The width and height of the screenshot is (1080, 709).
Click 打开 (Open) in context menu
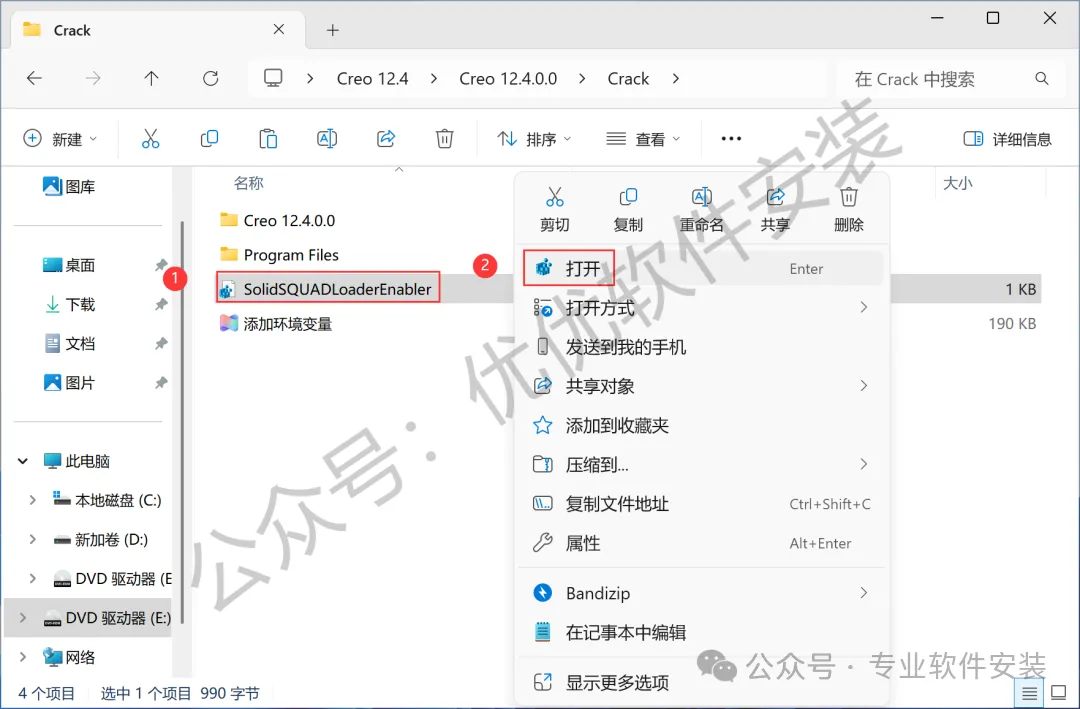pos(702,268)
